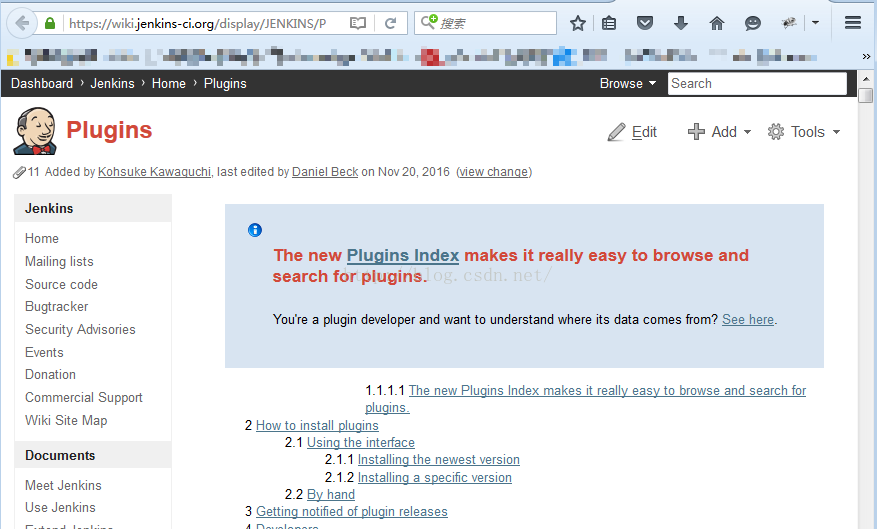Open Greasemonkey dropdown arrow

point(815,23)
